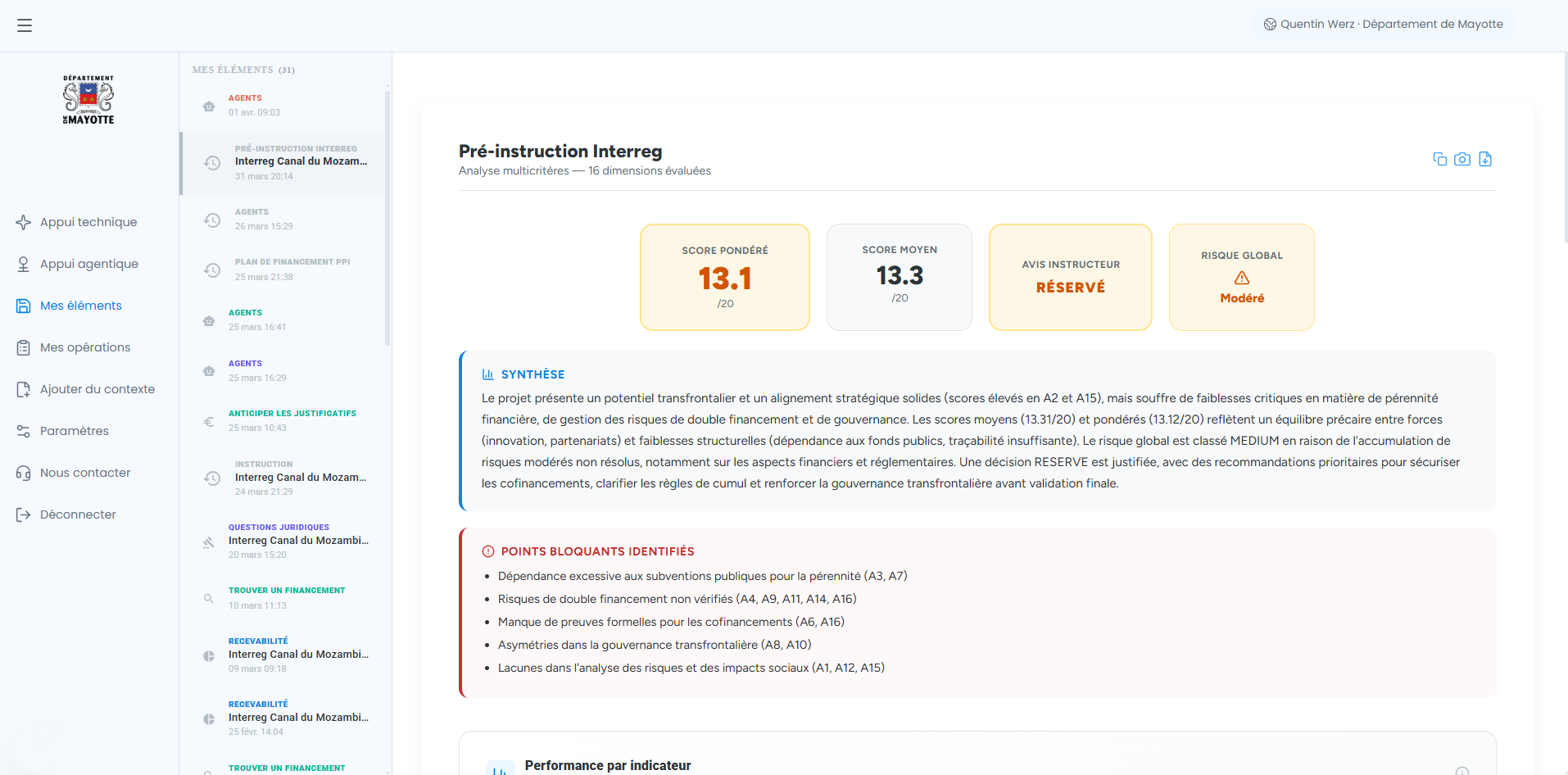Go to Mes opérations
1568x775 pixels.
(85, 347)
